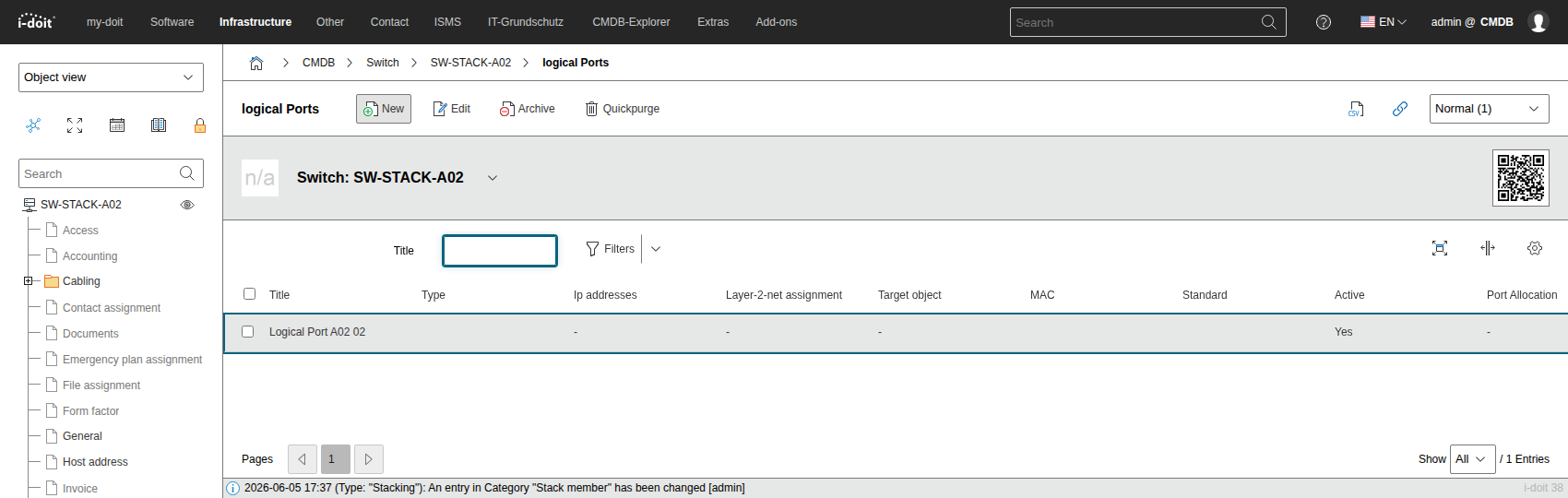Open Contact assignment in tree

112,308
